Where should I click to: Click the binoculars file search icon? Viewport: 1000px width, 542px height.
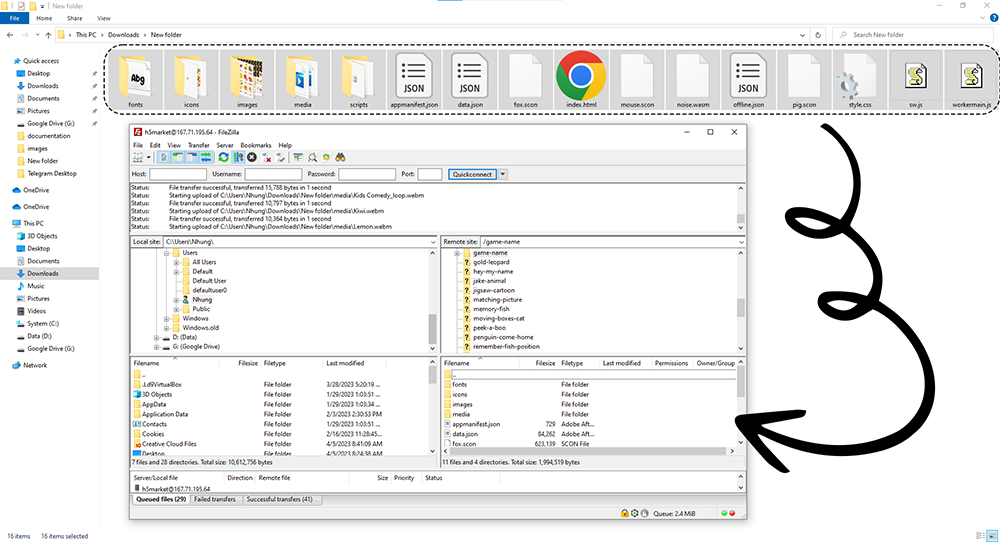pos(340,157)
